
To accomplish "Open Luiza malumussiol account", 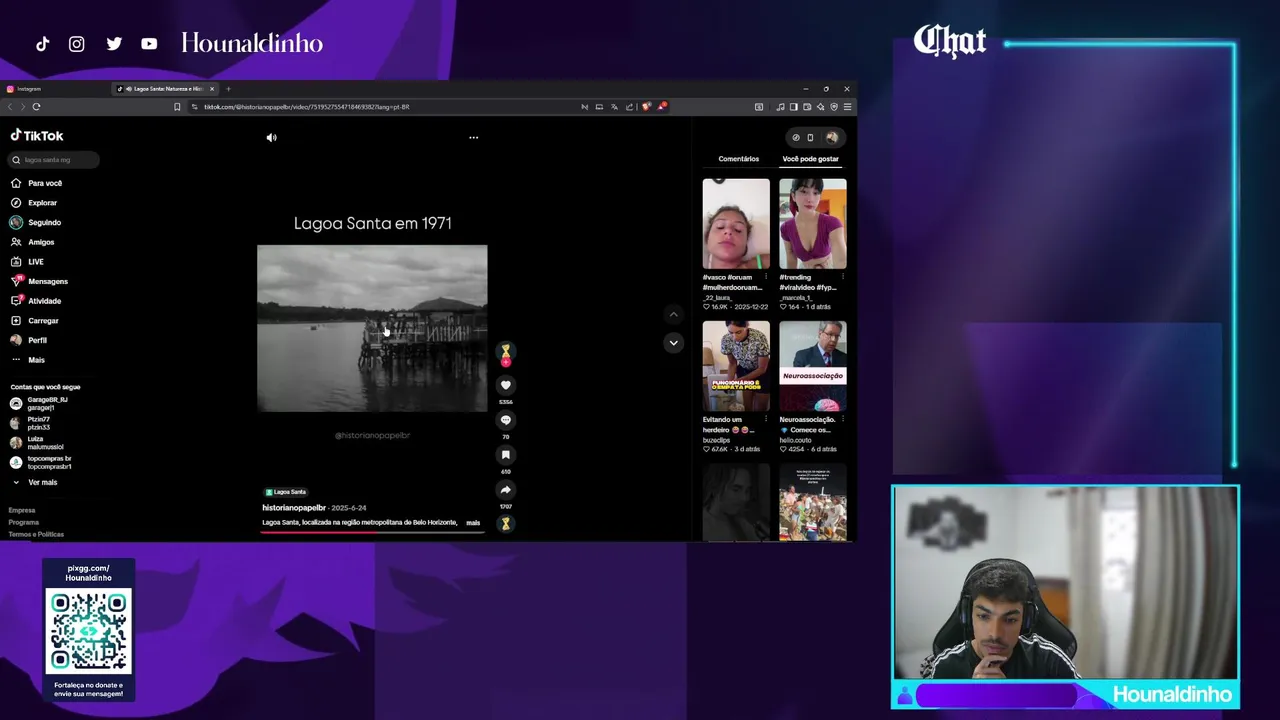I will (36, 443).
